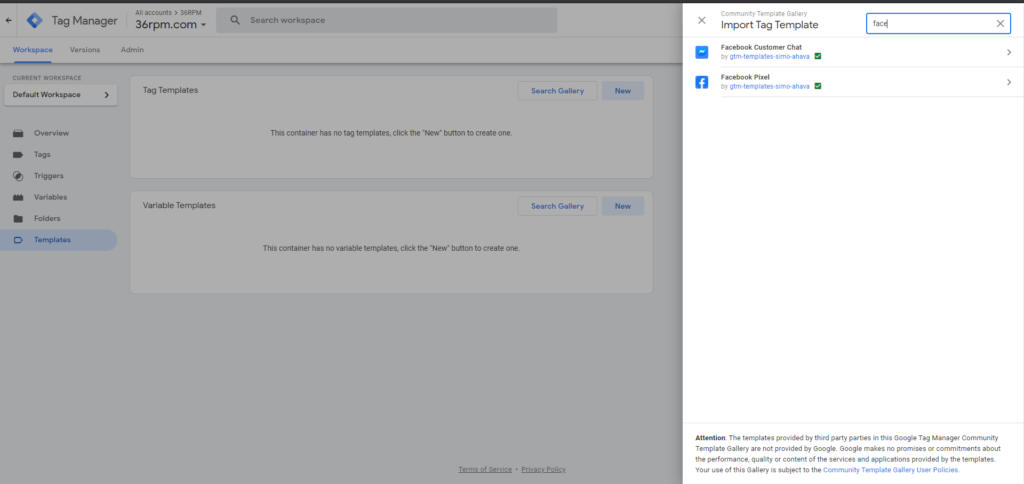Image resolution: width=1024 pixels, height=484 pixels.
Task: Click gtm-templates-simo-ahava under Facebook Customer Chat
Action: (x=770, y=56)
